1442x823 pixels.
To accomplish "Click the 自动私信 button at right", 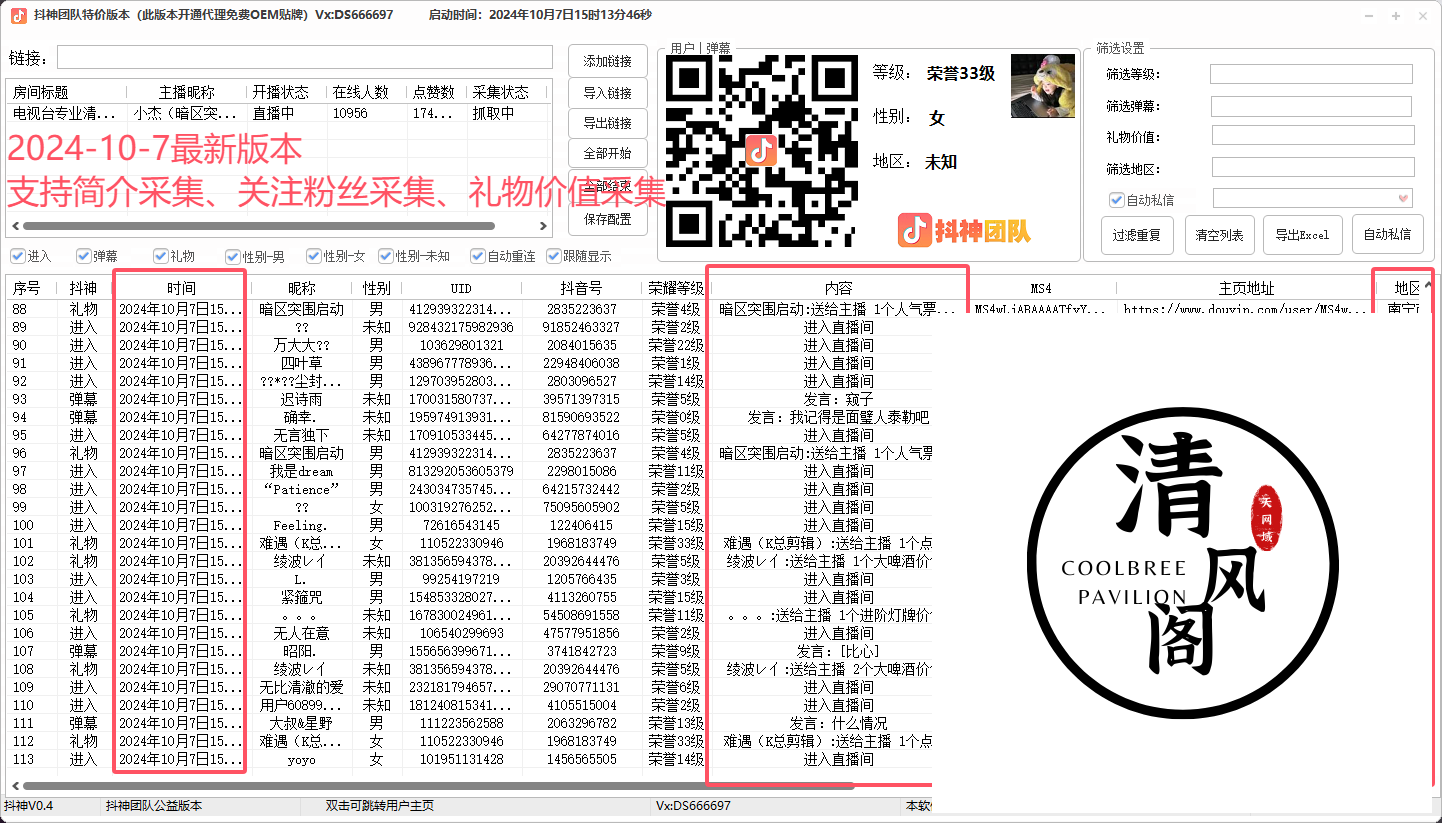I will click(1387, 235).
